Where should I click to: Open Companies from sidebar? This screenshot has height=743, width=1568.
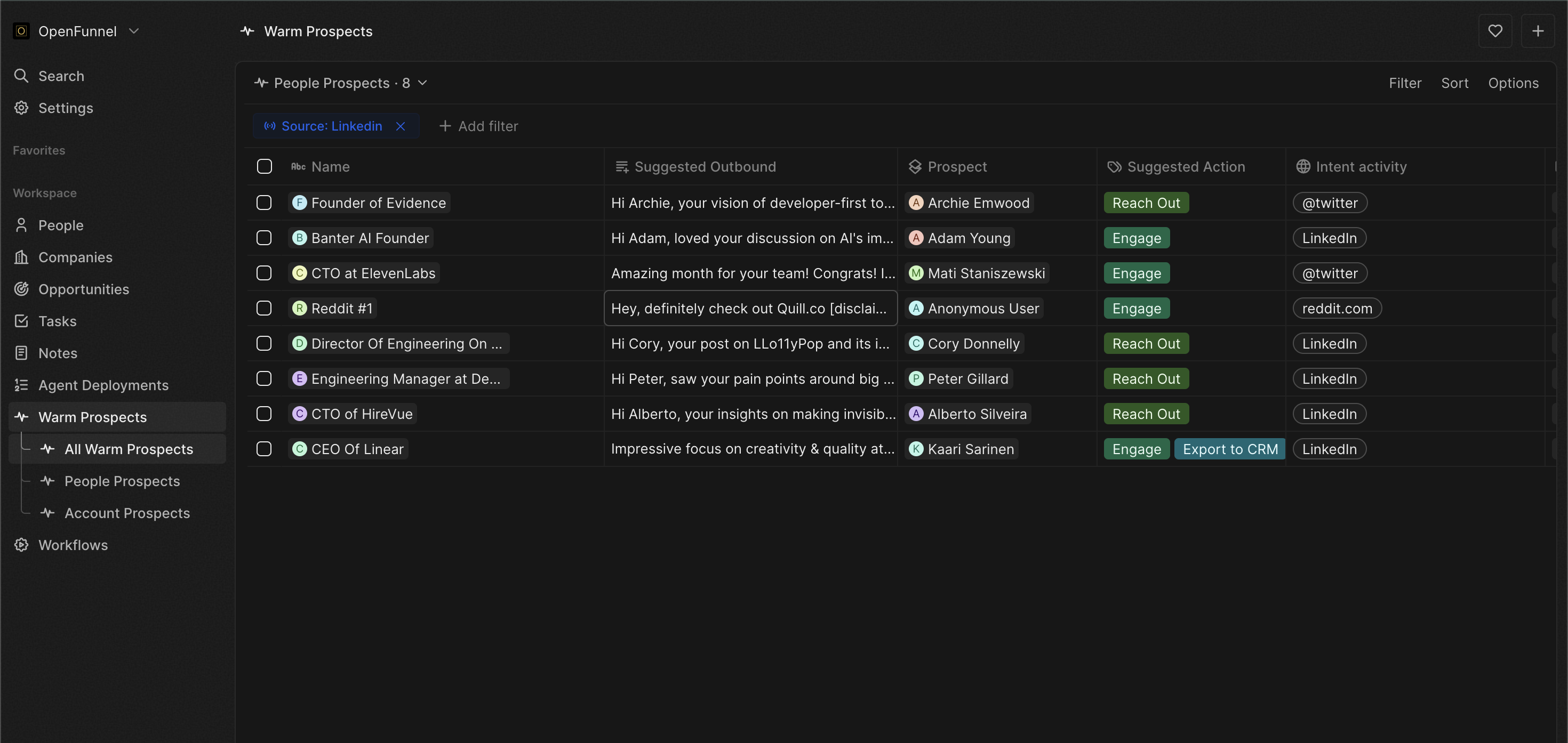[x=75, y=257]
